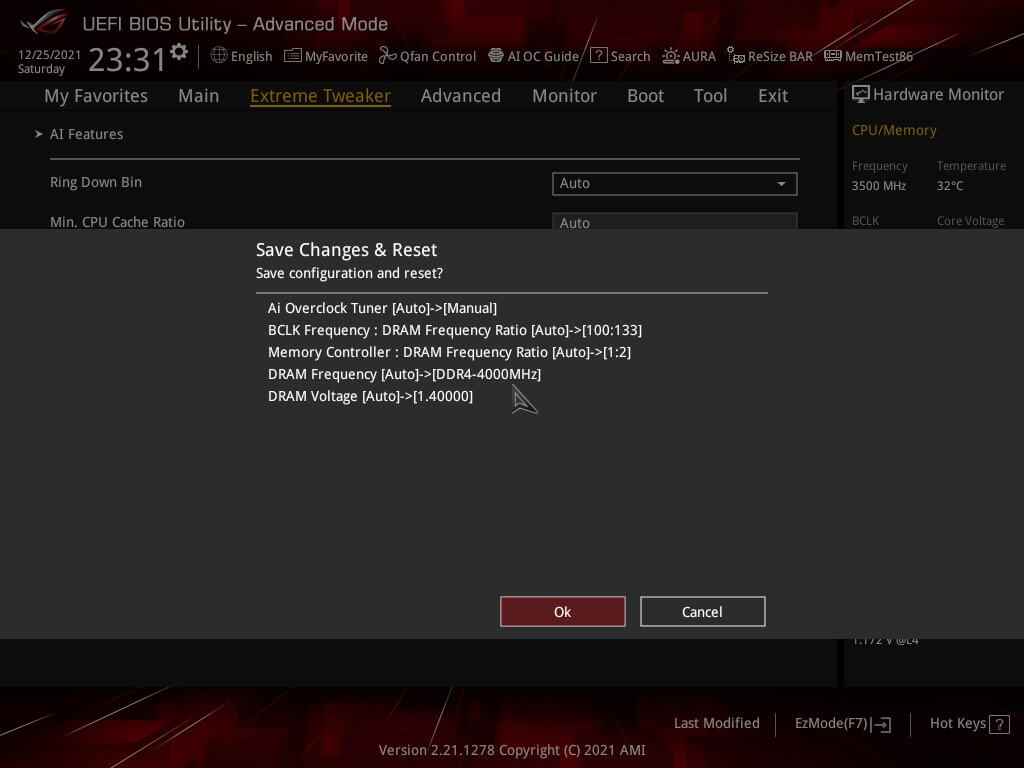
Task: Go to the Monitor tab
Action: pyautogui.click(x=564, y=96)
